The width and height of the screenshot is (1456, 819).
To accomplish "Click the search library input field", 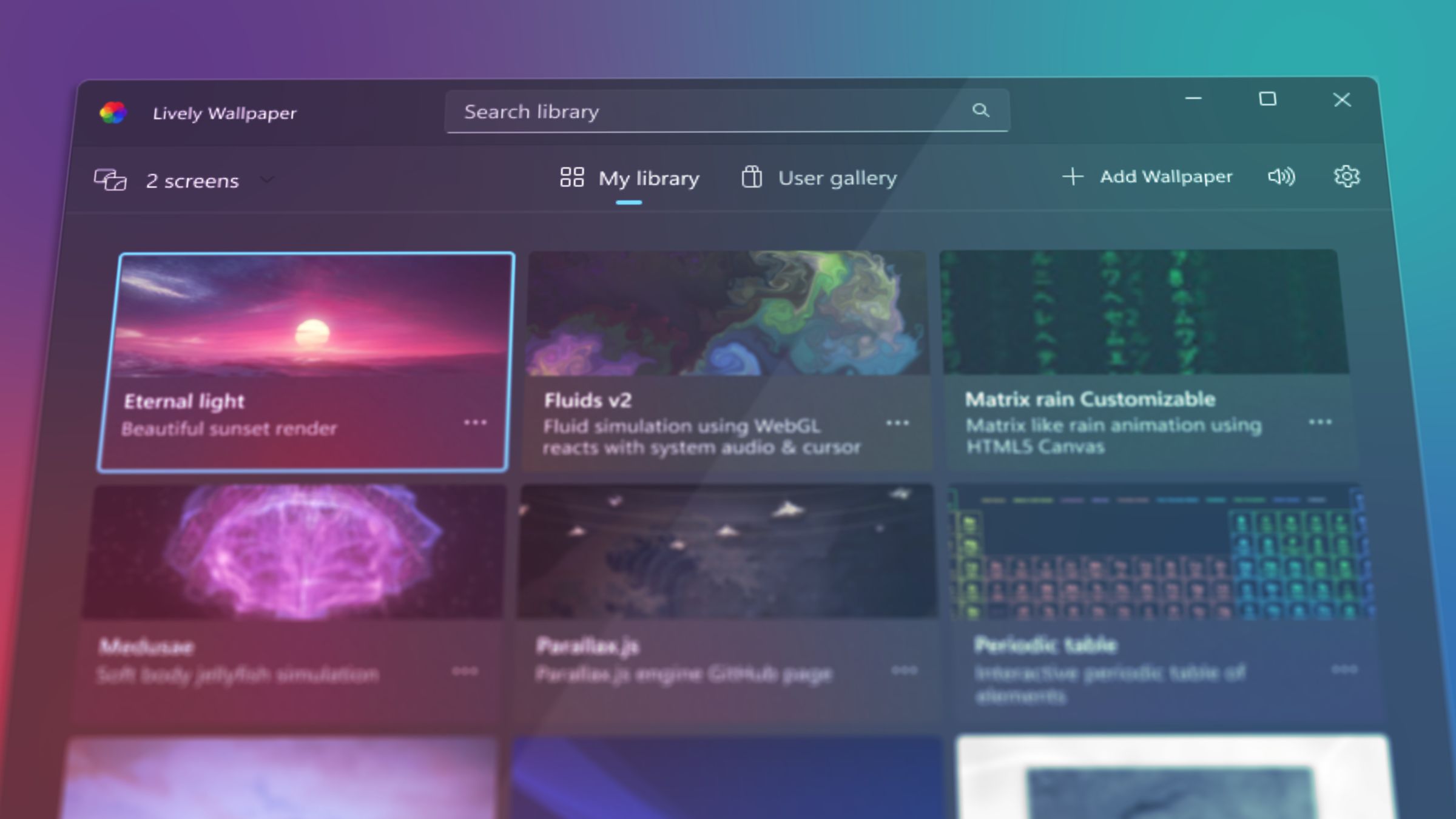I will point(726,110).
